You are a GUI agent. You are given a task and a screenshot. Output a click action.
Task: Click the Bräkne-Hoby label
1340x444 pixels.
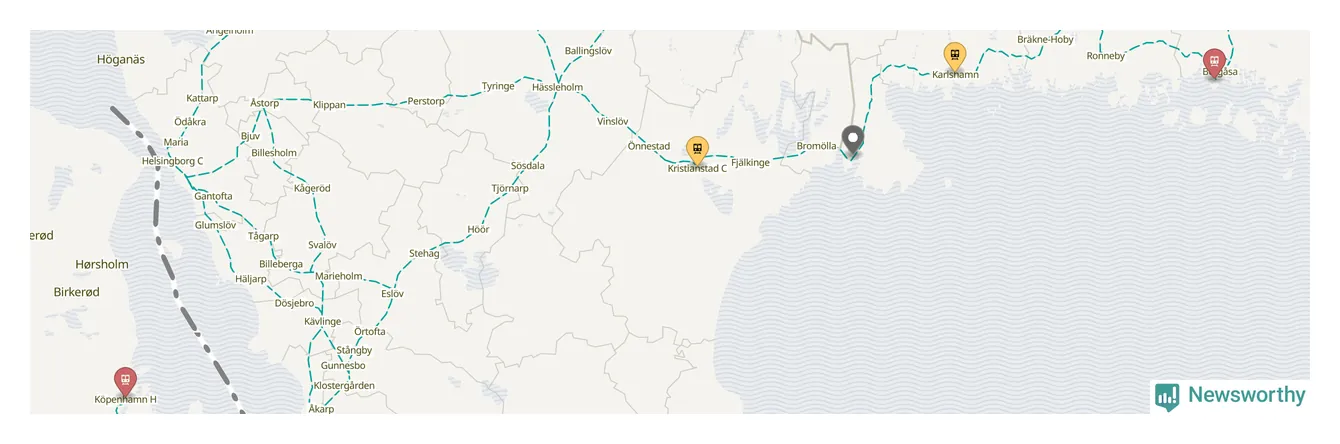[1045, 40]
